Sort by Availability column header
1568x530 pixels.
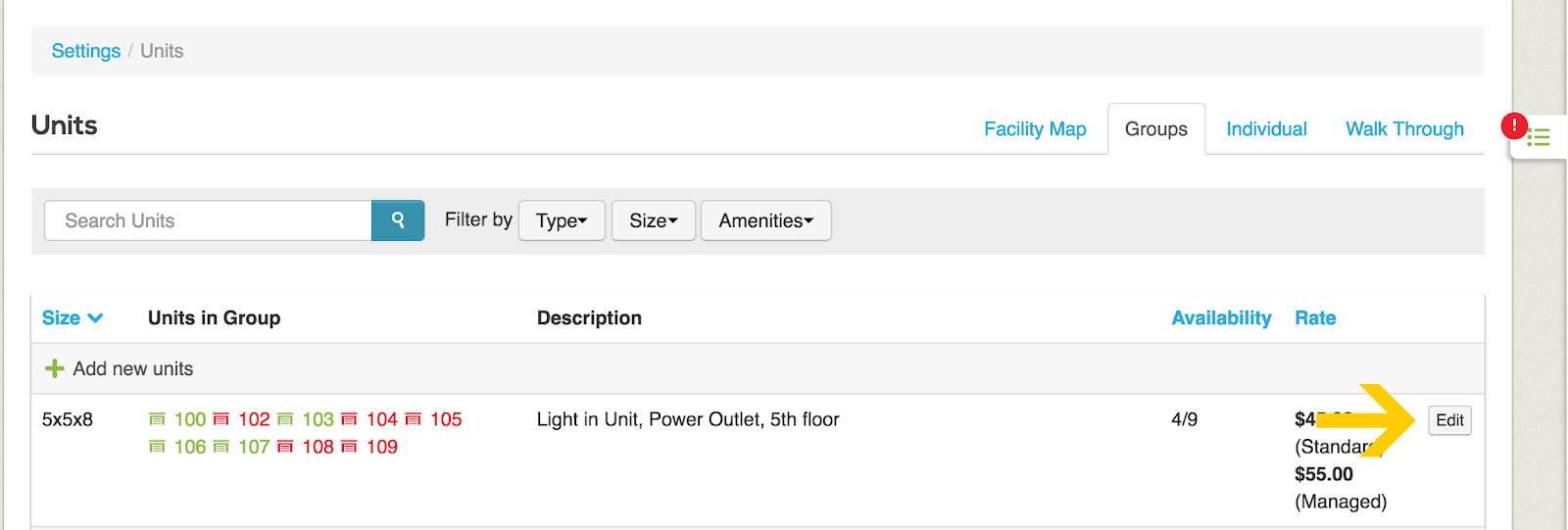click(1221, 318)
